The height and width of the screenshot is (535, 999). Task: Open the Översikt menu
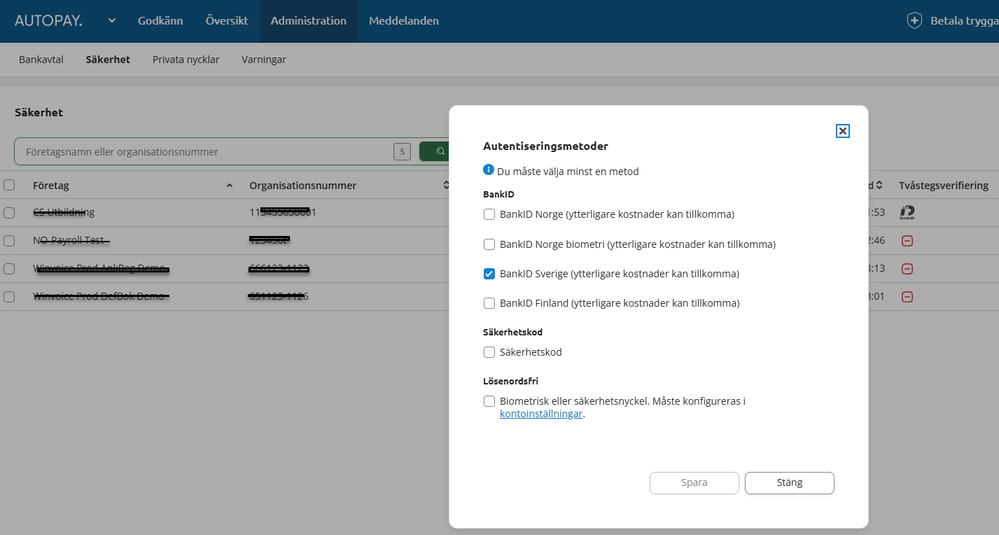(x=226, y=20)
